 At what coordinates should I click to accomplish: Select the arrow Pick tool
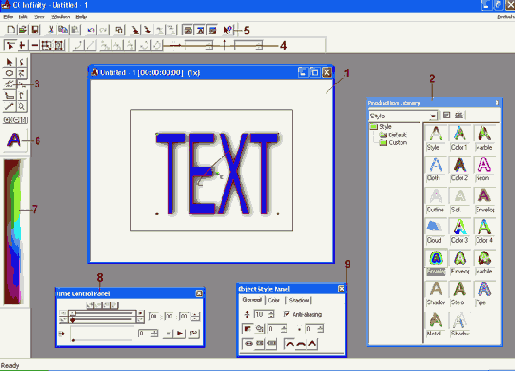pyautogui.click(x=9, y=62)
